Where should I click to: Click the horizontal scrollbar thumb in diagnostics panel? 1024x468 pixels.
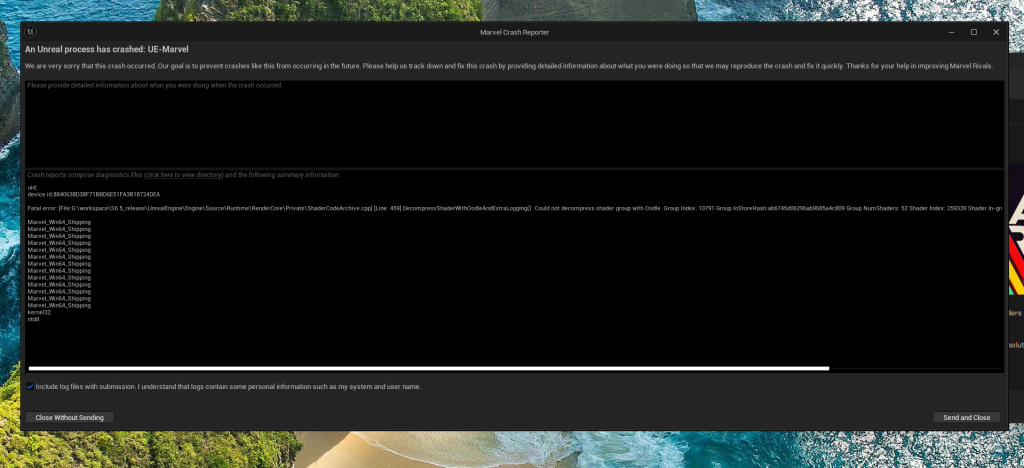point(428,368)
